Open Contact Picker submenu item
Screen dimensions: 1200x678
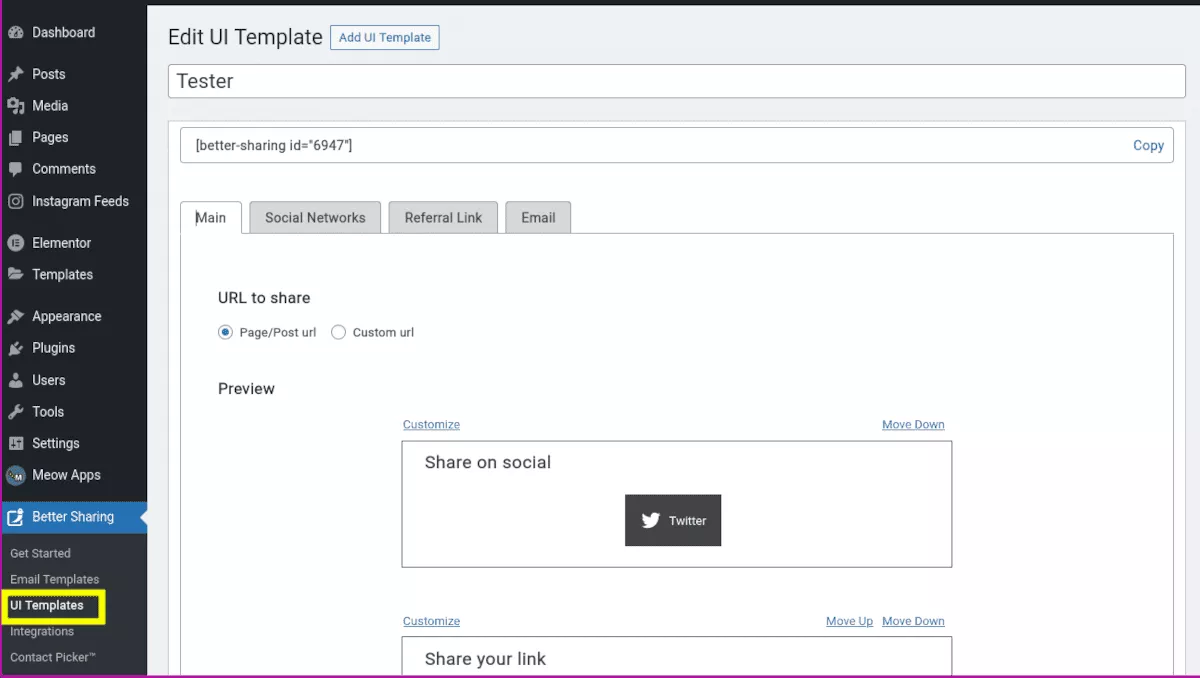click(x=53, y=657)
